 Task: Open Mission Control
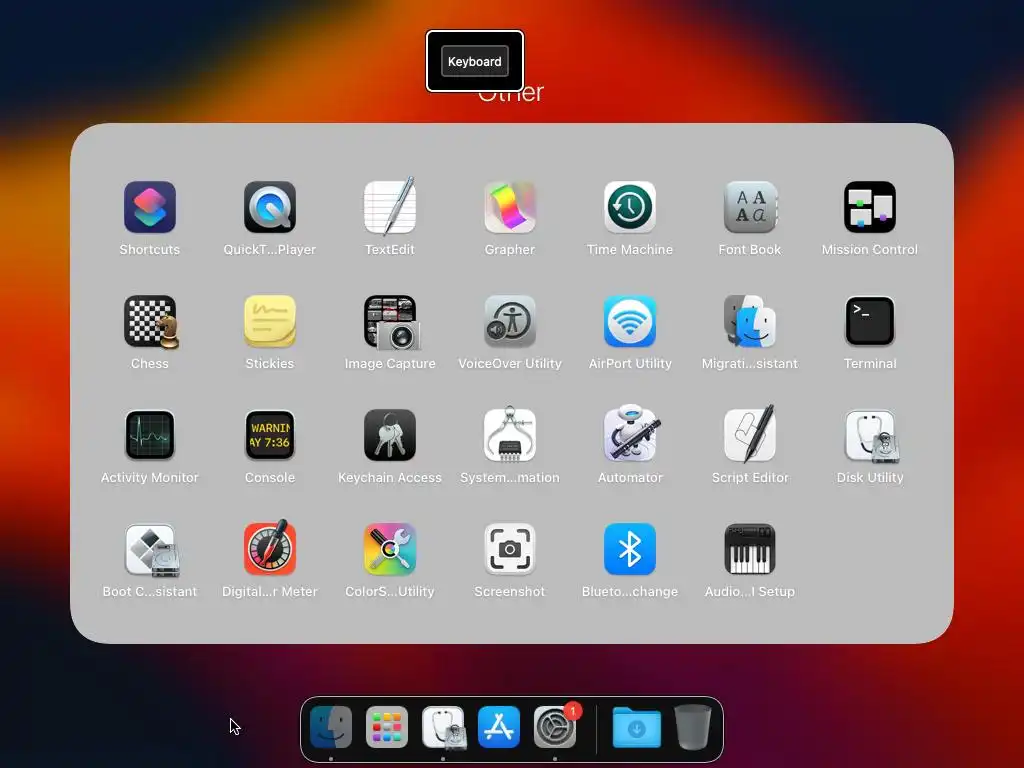pyautogui.click(x=870, y=207)
